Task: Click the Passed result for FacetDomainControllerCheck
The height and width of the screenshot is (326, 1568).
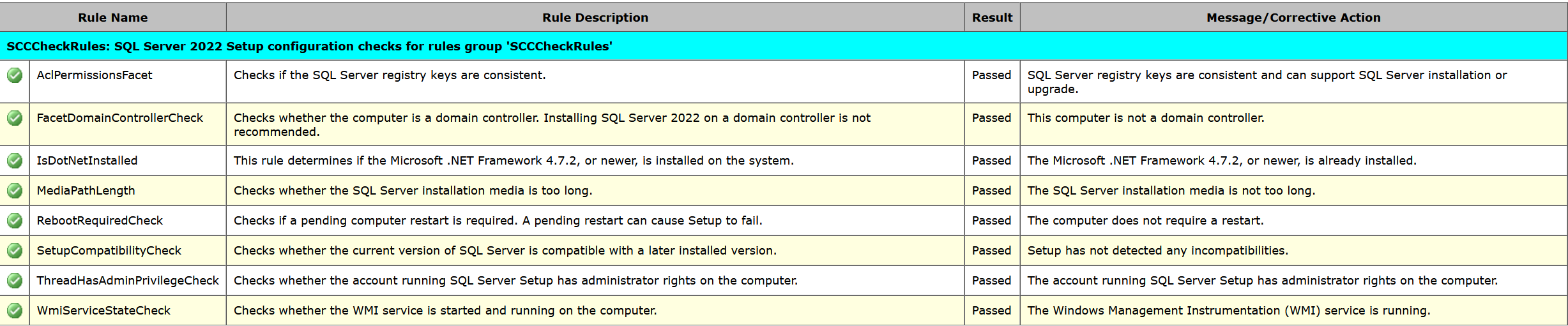Action: pyautogui.click(x=992, y=118)
